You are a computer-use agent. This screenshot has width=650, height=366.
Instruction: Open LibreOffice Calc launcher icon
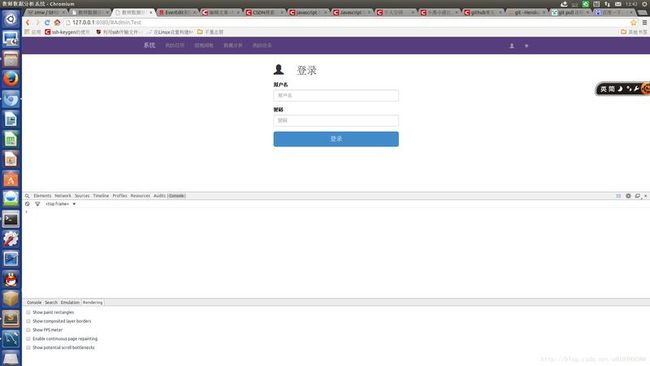pos(11,139)
